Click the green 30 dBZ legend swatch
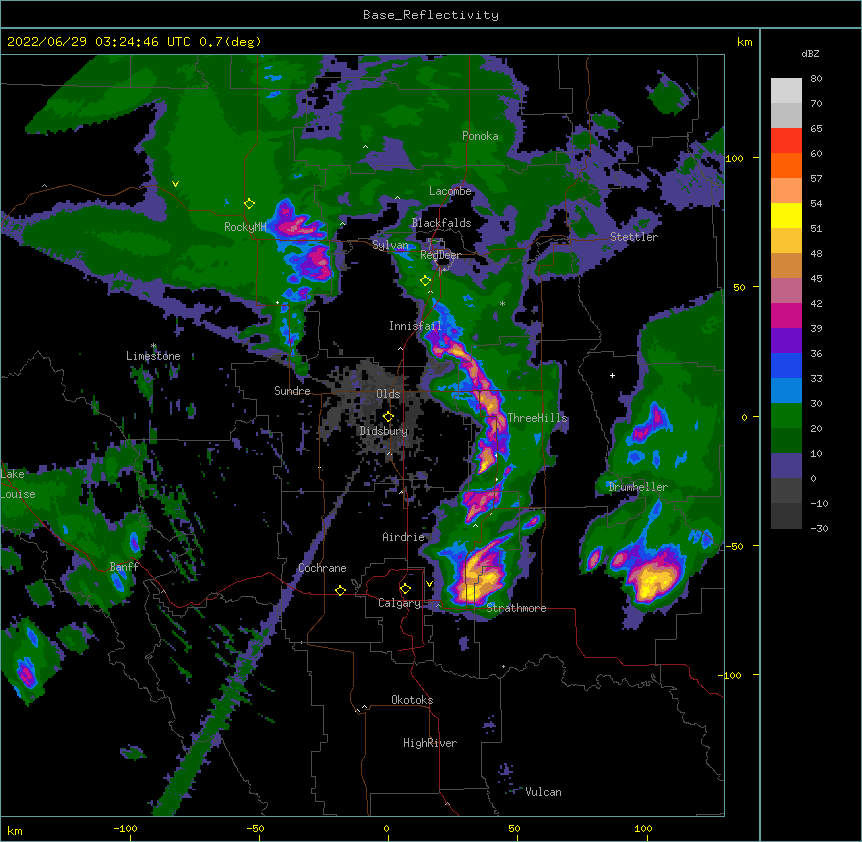 click(786, 416)
